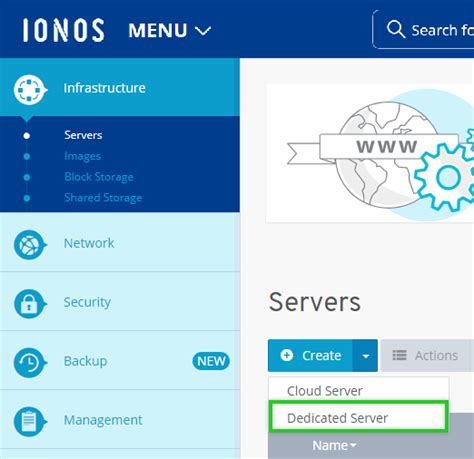Click the Security padlock icon
The image size is (474, 459).
(x=30, y=304)
